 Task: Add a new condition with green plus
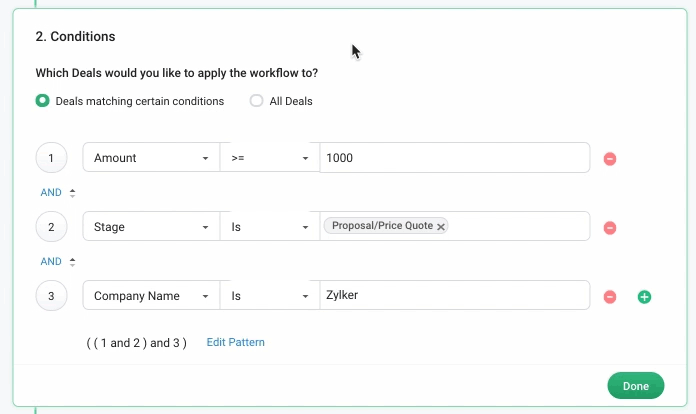[644, 297]
